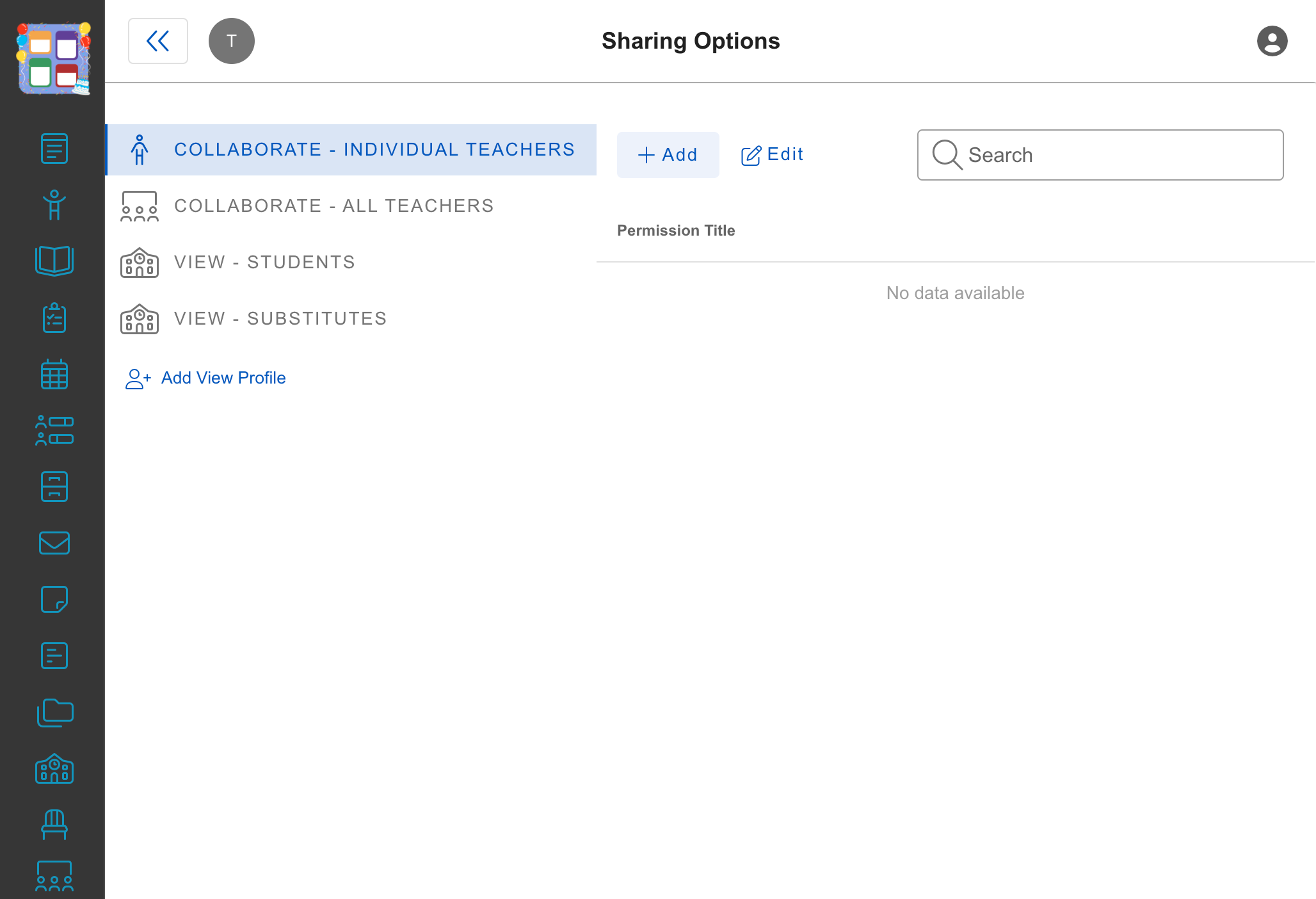Open the folders icon in sidebar
1316x899 pixels.
[55, 712]
